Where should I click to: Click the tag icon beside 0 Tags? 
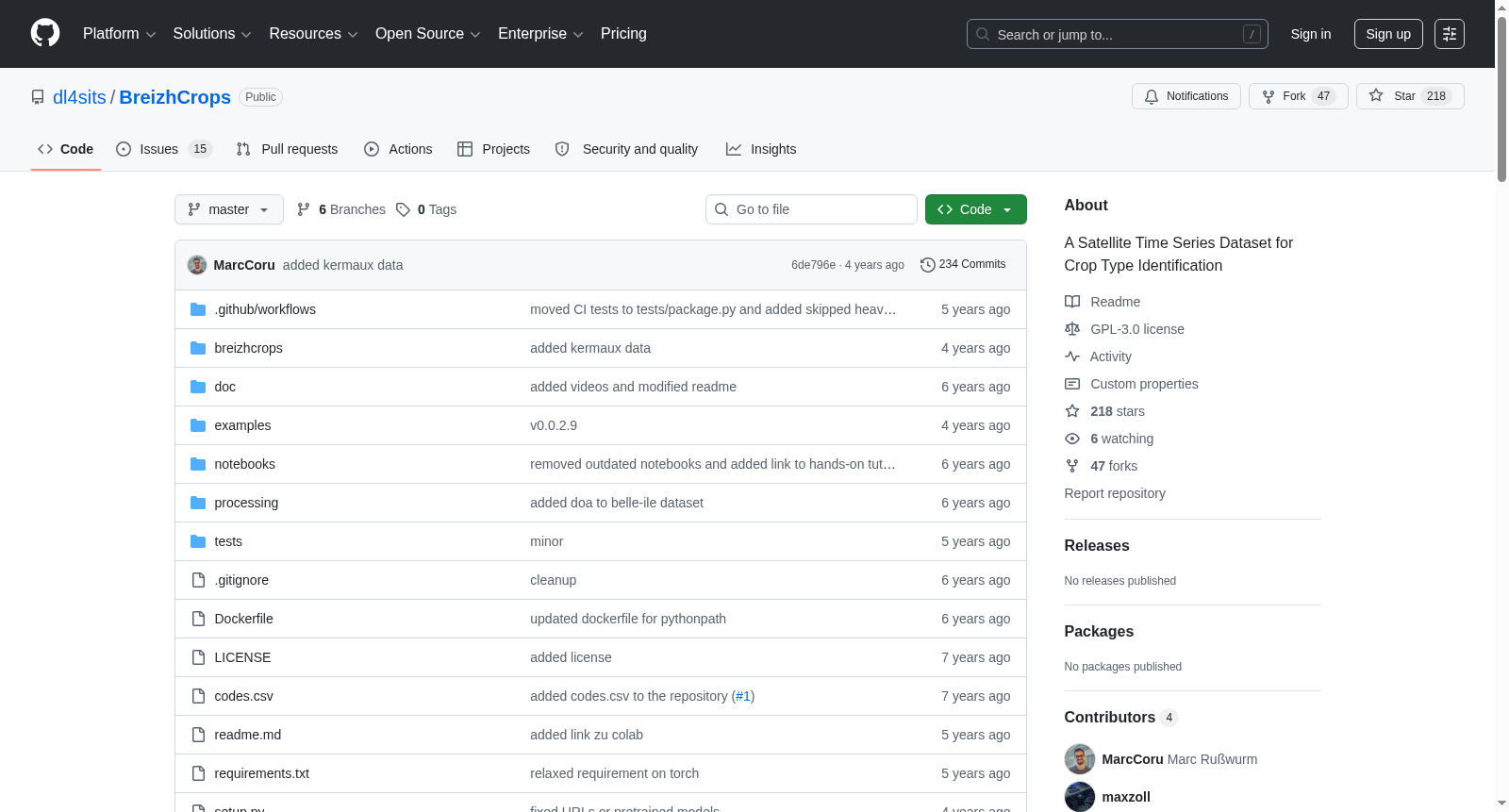tap(403, 209)
